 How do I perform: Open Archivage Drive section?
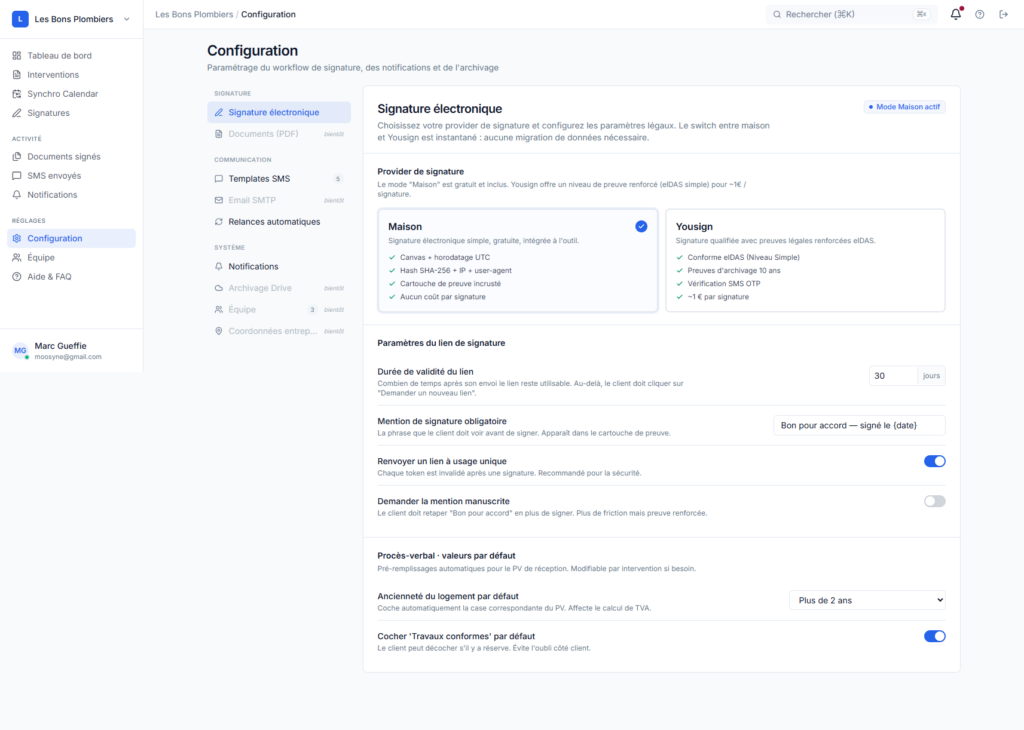click(279, 288)
